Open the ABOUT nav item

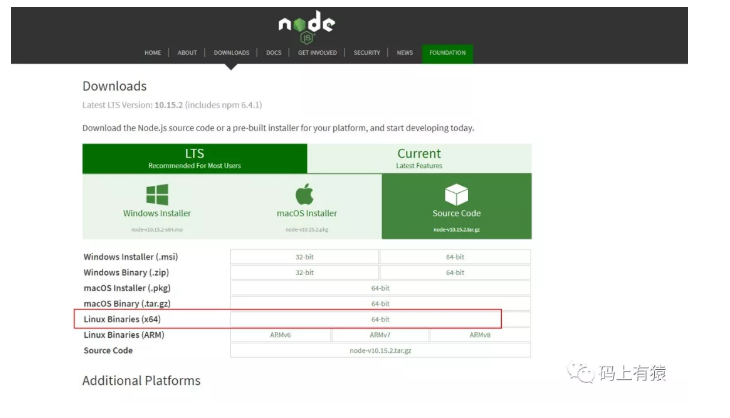[x=187, y=53]
